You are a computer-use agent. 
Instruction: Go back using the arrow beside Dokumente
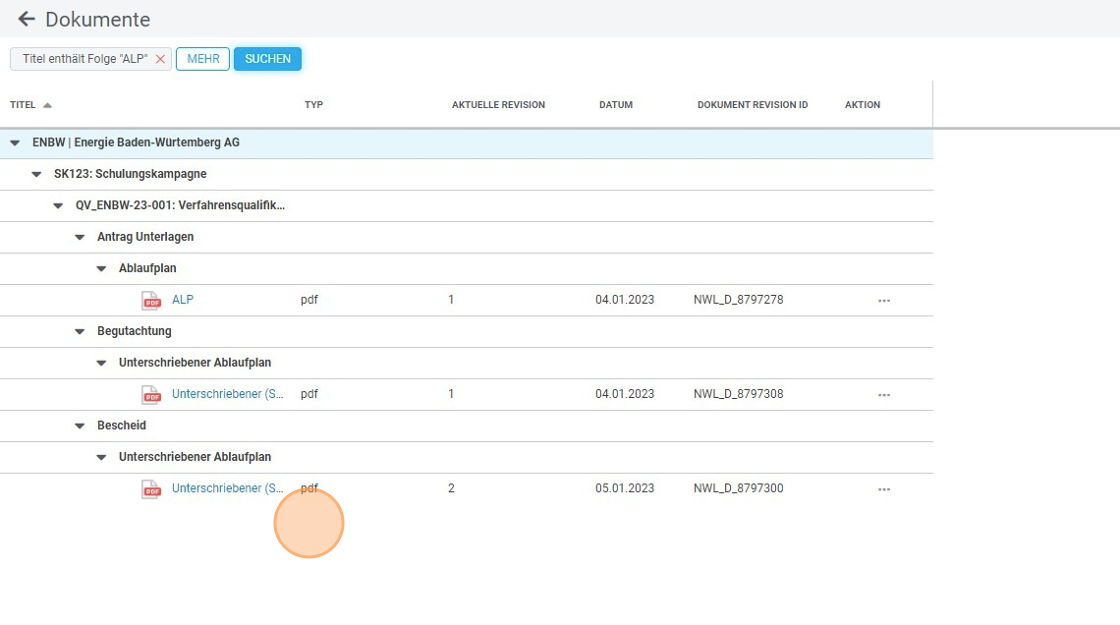[26, 19]
